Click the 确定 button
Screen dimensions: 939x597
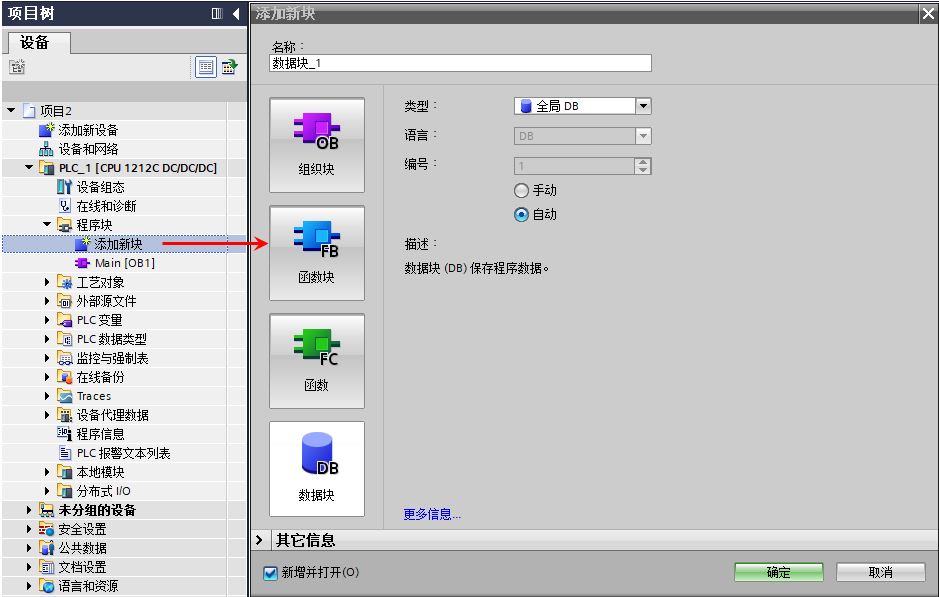(779, 572)
